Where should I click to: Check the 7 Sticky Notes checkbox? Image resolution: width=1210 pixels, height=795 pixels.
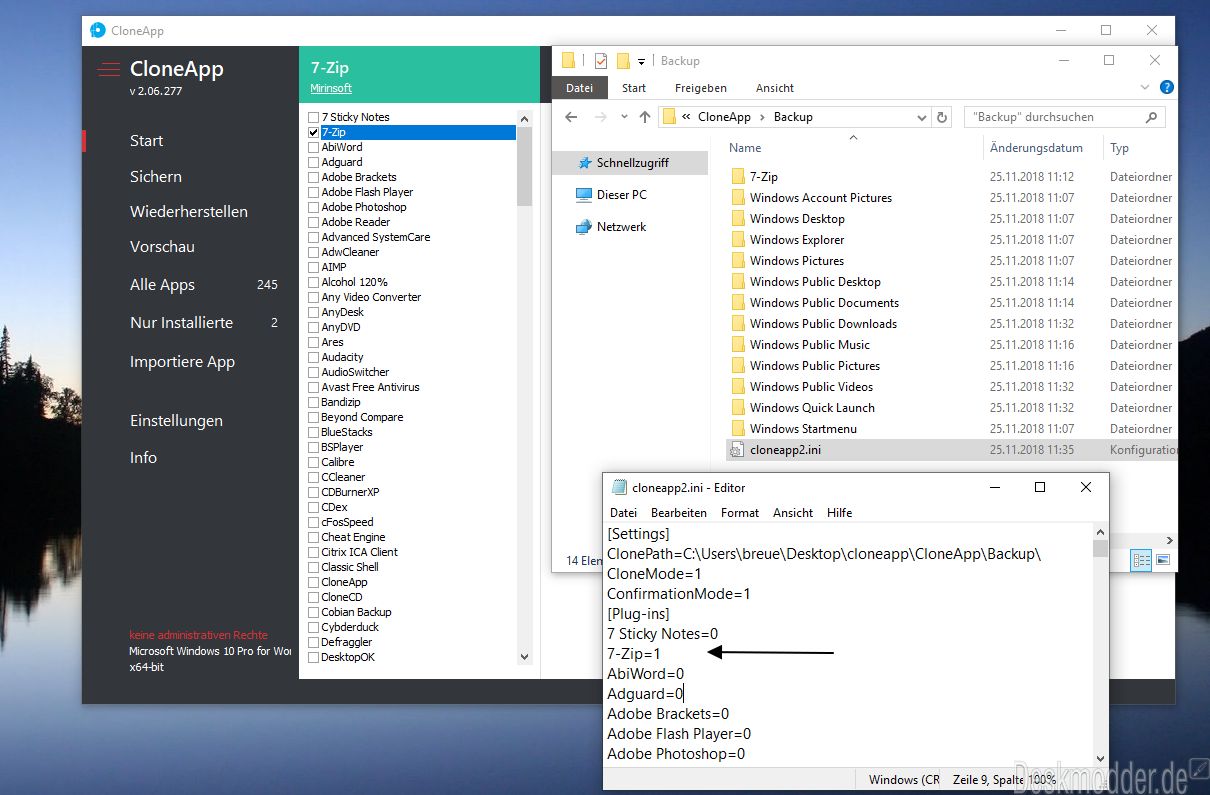pos(314,117)
